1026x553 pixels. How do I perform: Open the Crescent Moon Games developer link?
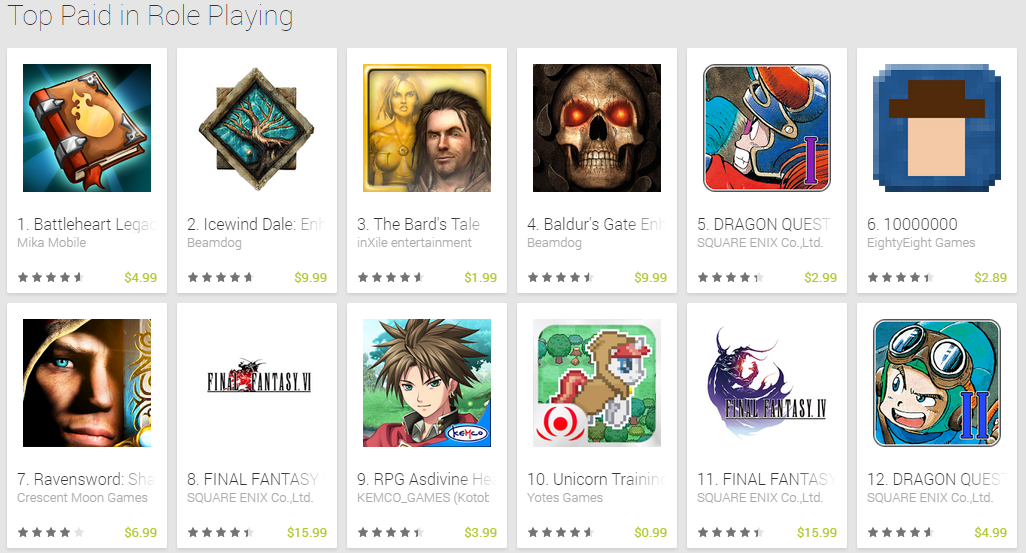(x=82, y=498)
